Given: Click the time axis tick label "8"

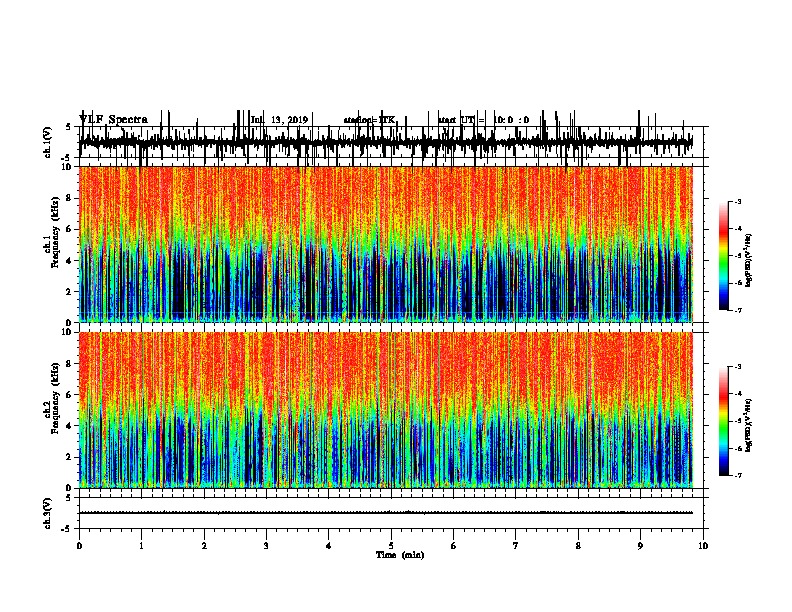Looking at the screenshot, I should 578,546.
